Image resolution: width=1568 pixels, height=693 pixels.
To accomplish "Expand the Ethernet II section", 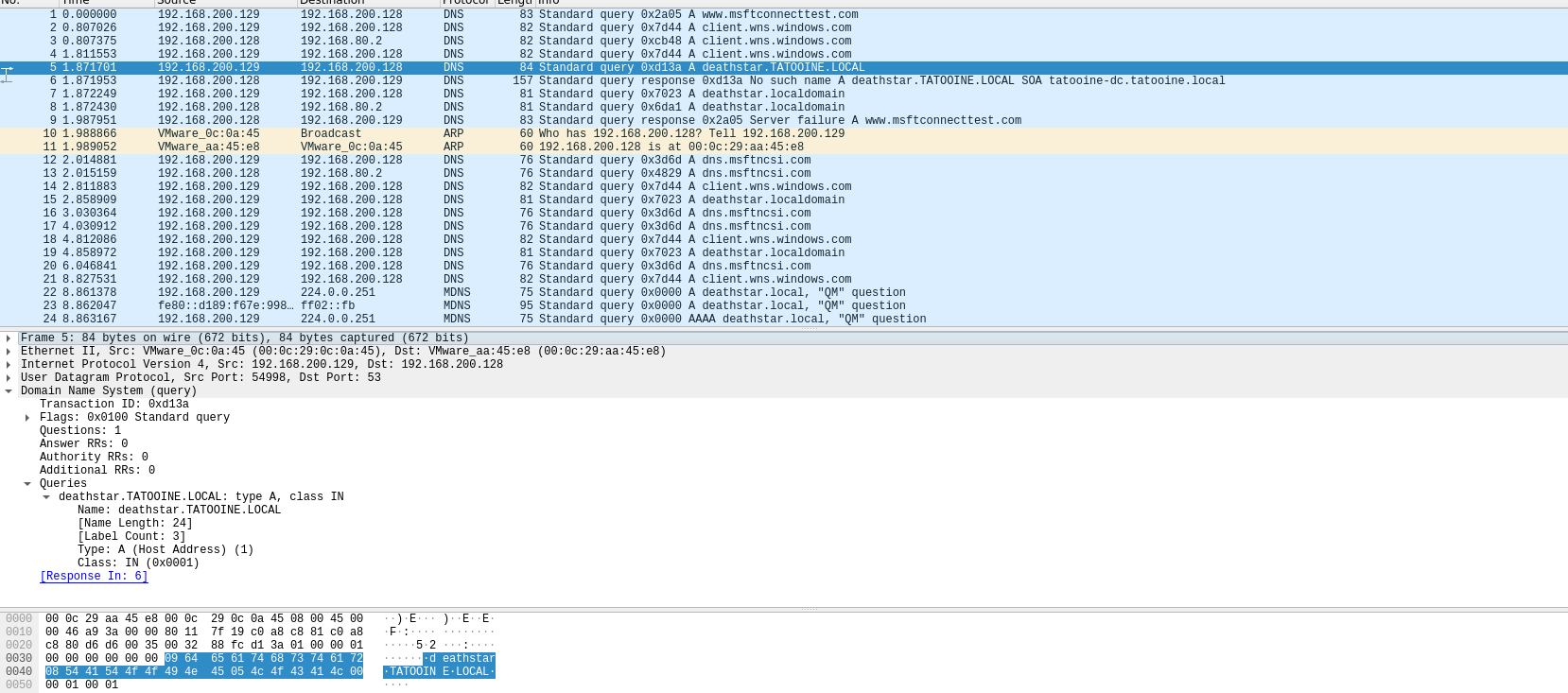I will coord(9,352).
